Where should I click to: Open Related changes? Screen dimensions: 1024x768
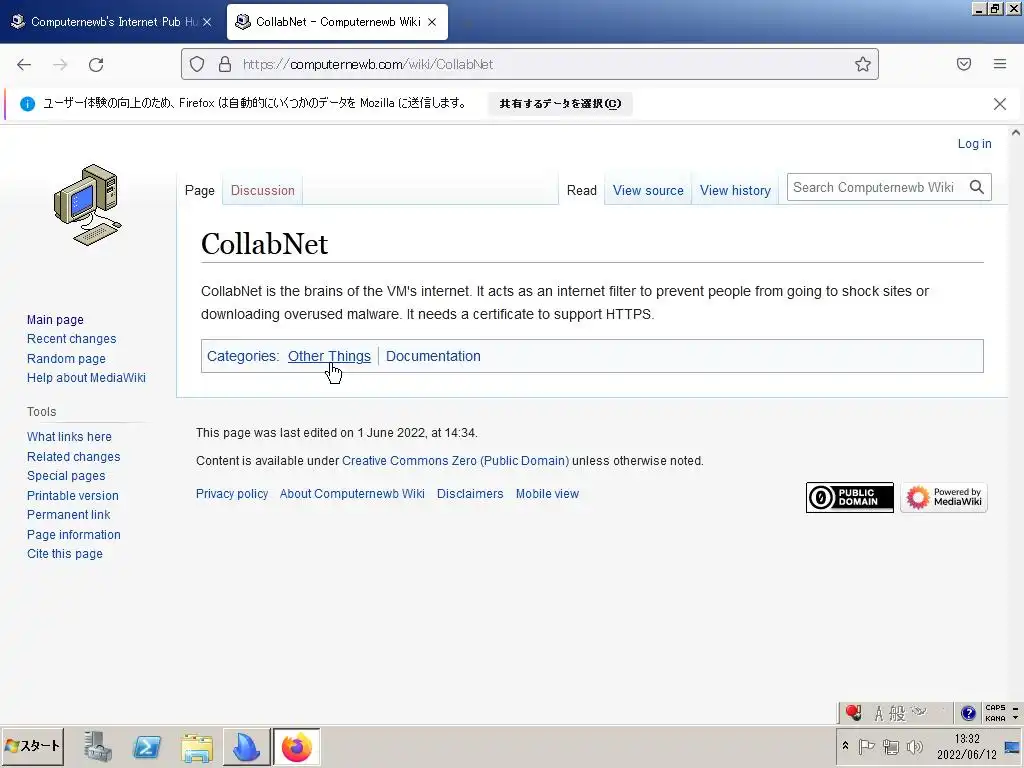pos(74,456)
